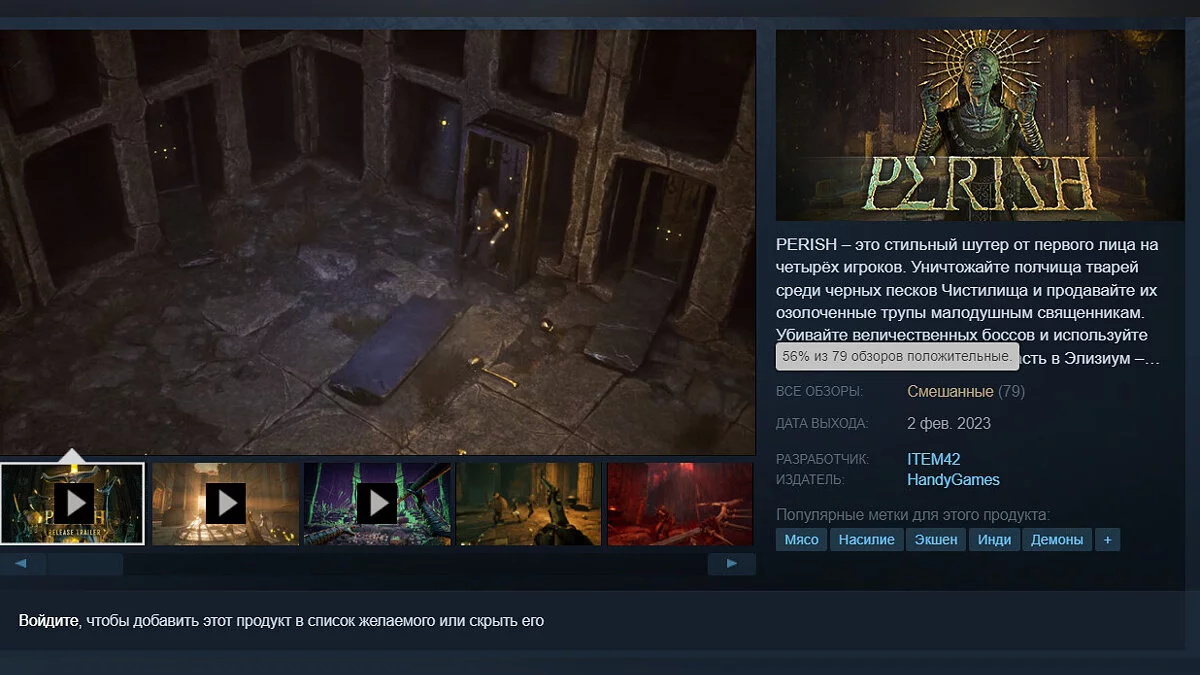This screenshot has width=1200, height=675.
Task: Expand more tags with the plus button
Action: click(1107, 539)
